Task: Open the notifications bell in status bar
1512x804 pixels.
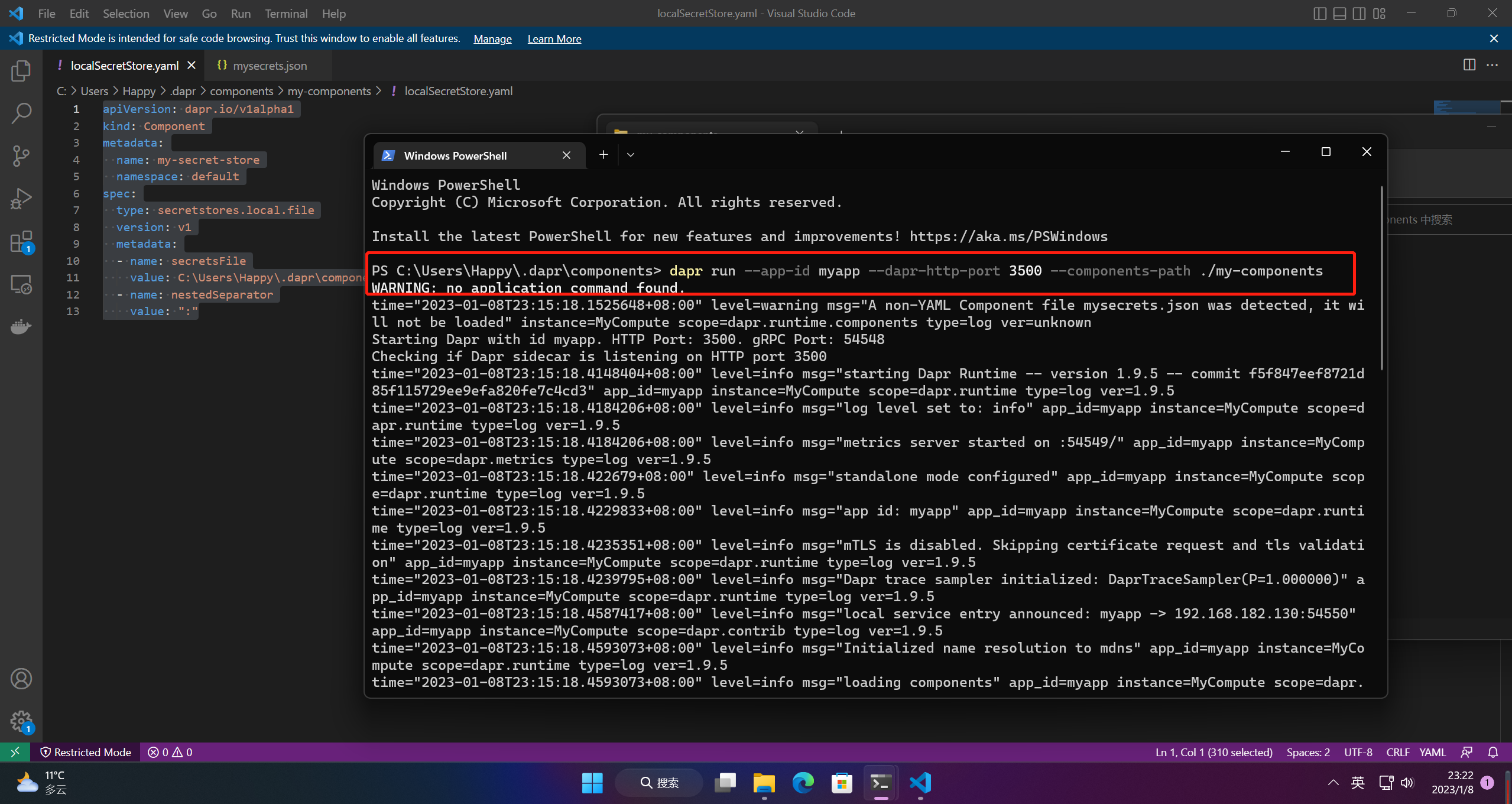Action: pos(1493,752)
